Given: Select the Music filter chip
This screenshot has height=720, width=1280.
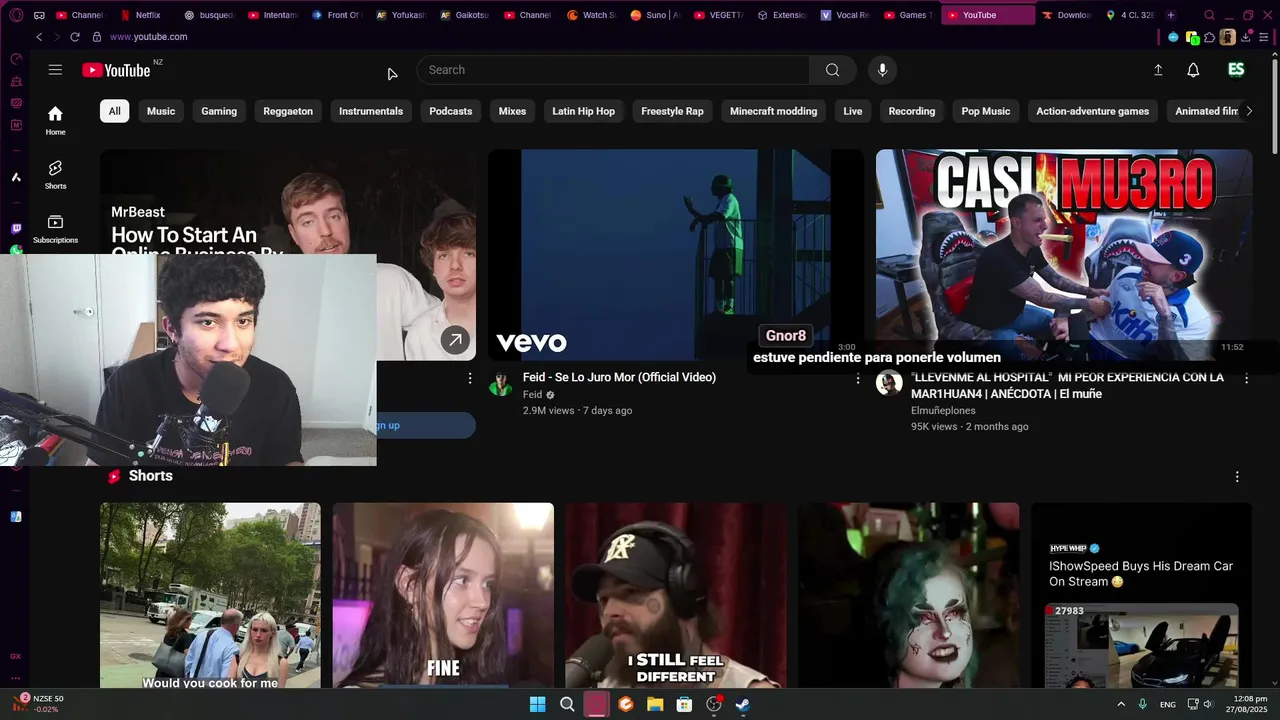Looking at the screenshot, I should (x=161, y=111).
